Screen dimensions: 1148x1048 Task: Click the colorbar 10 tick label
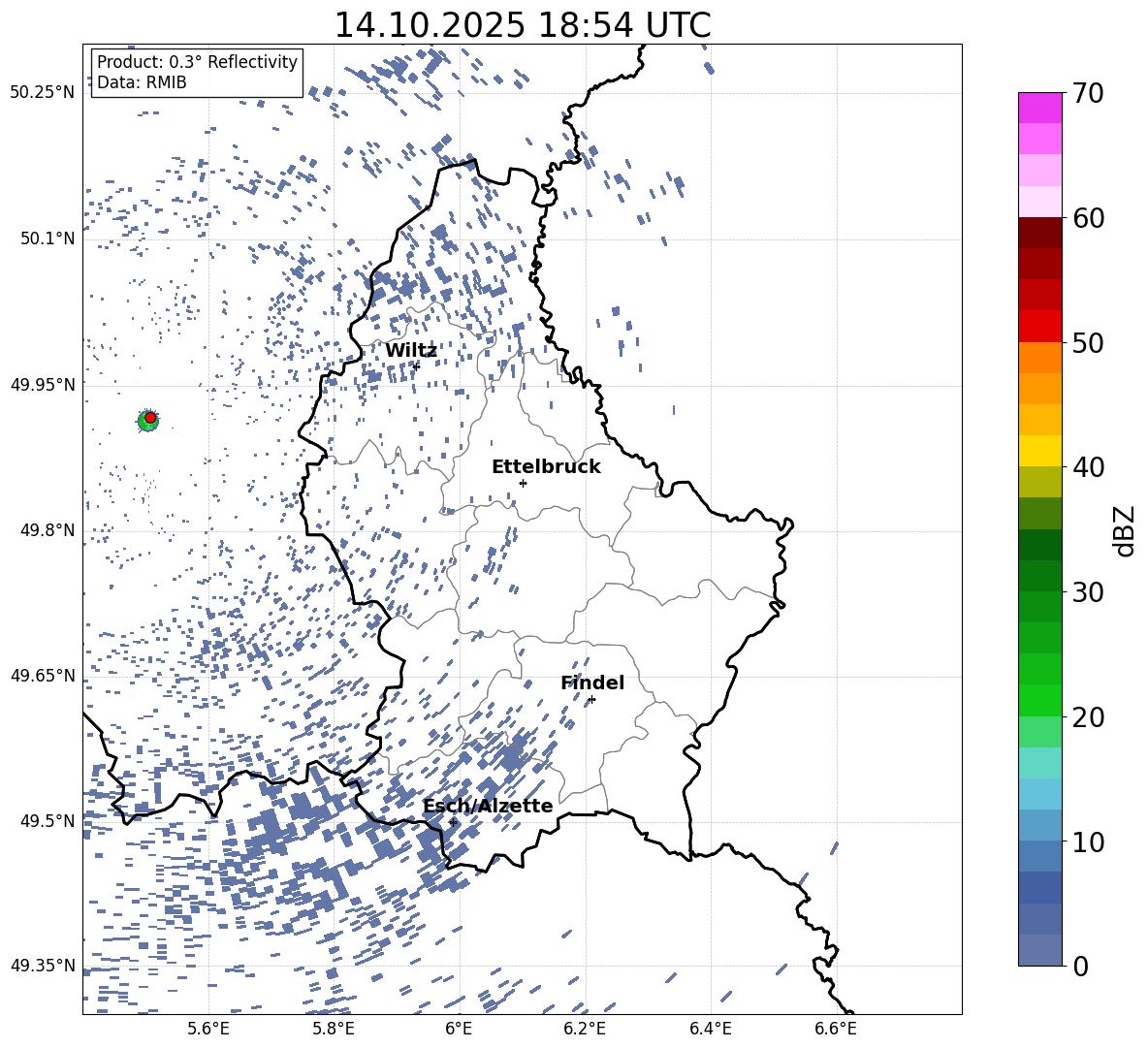tap(1088, 842)
